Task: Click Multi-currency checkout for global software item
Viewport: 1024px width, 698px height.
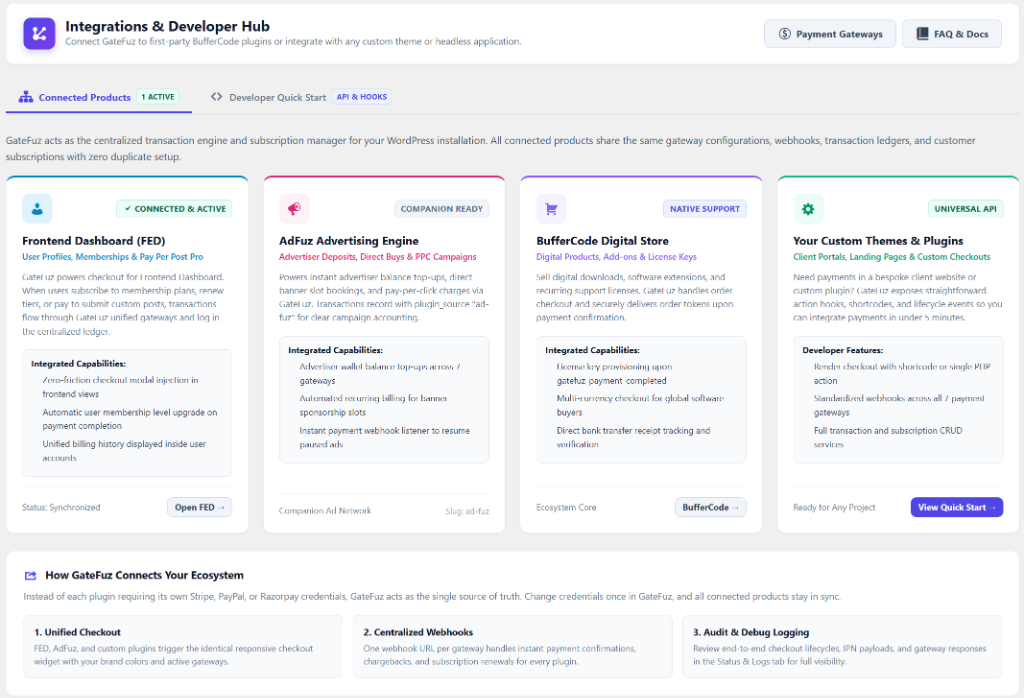Action: click(640, 405)
